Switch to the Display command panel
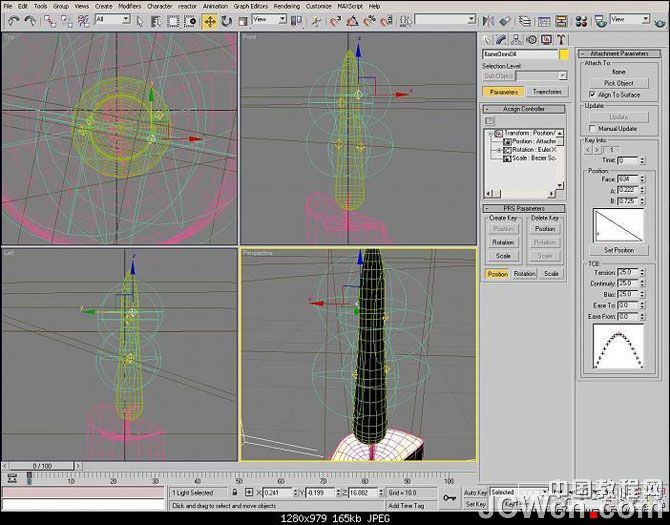 [546, 40]
